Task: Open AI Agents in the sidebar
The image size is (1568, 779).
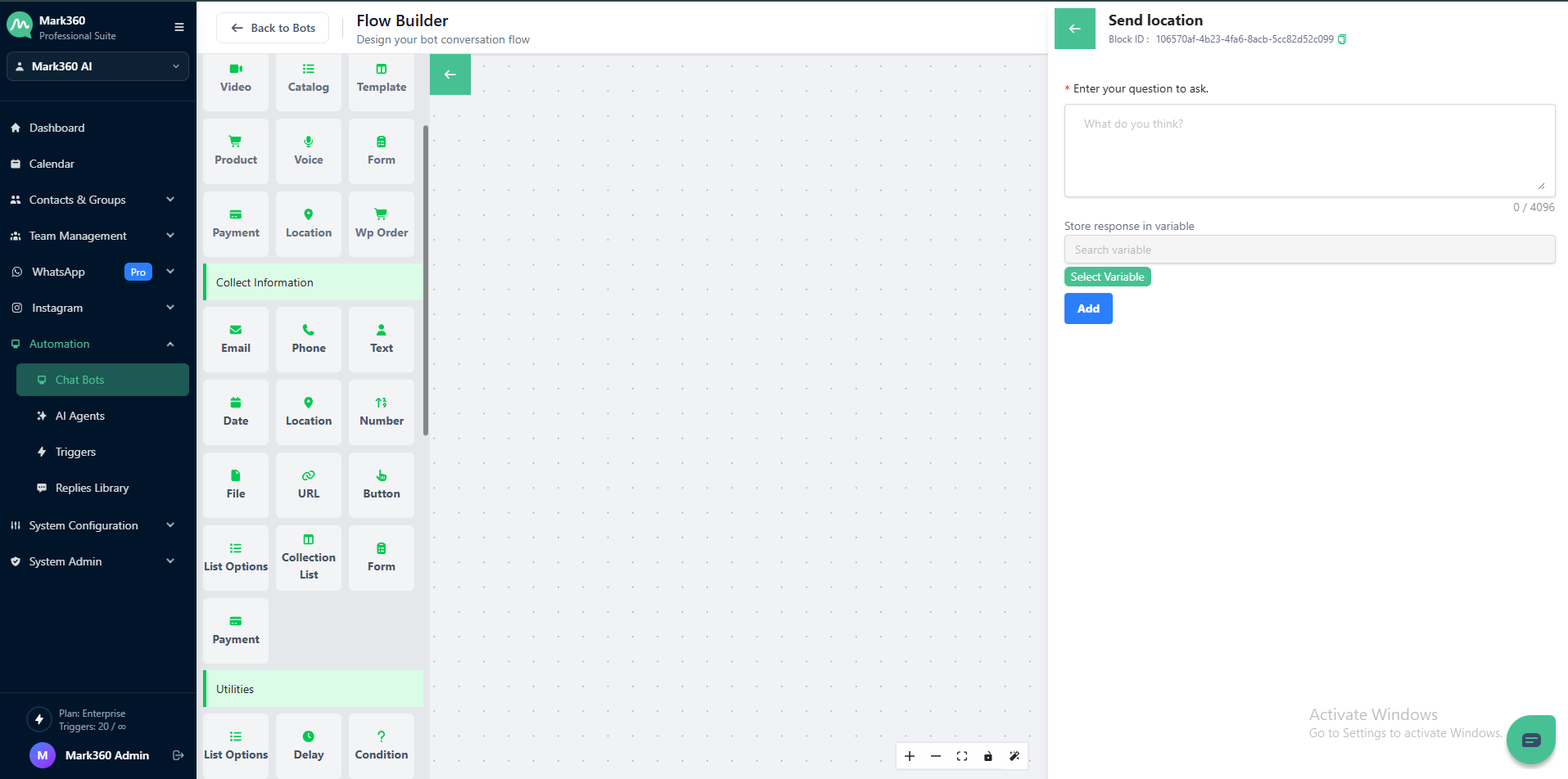Action: click(80, 416)
